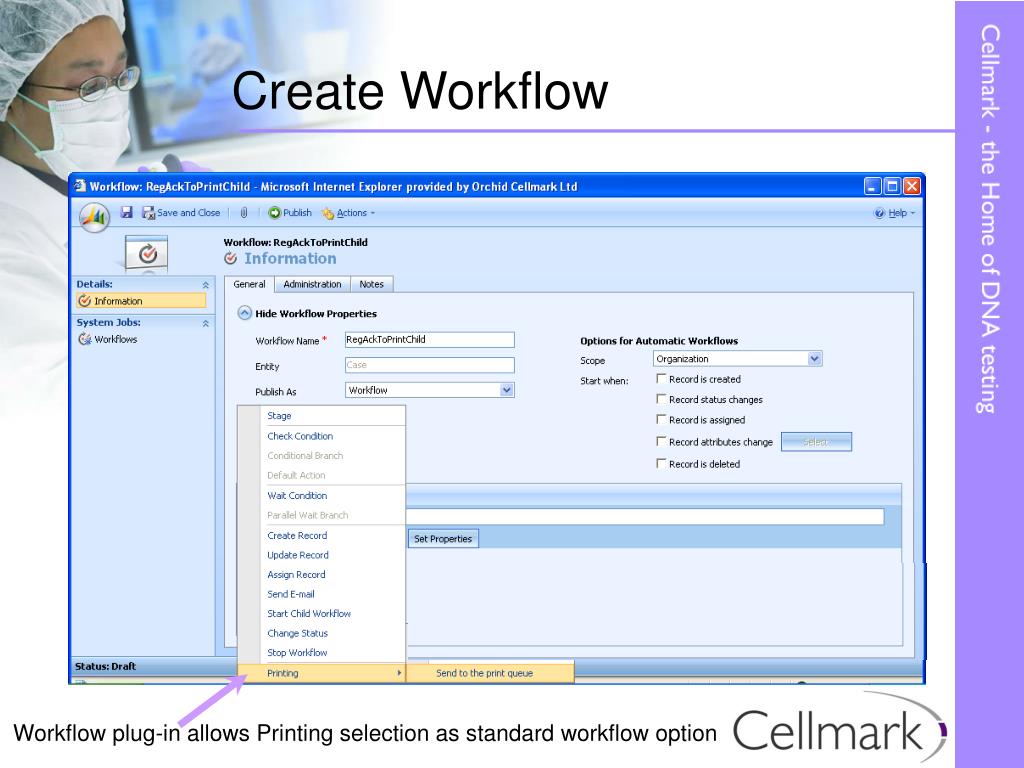The image size is (1024, 768).
Task: Open the Actions toolbar menu
Action: coord(349,213)
